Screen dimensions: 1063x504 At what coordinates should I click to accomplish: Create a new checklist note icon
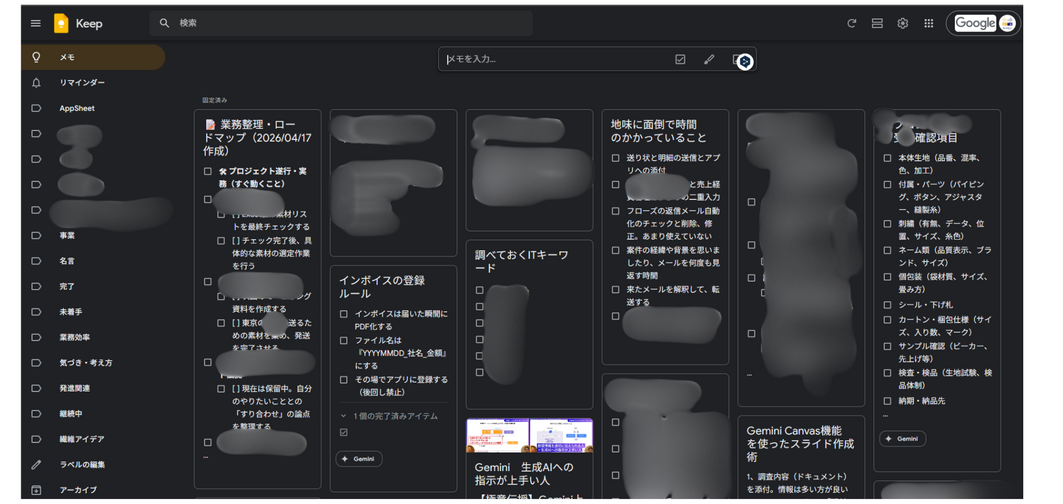pos(680,60)
